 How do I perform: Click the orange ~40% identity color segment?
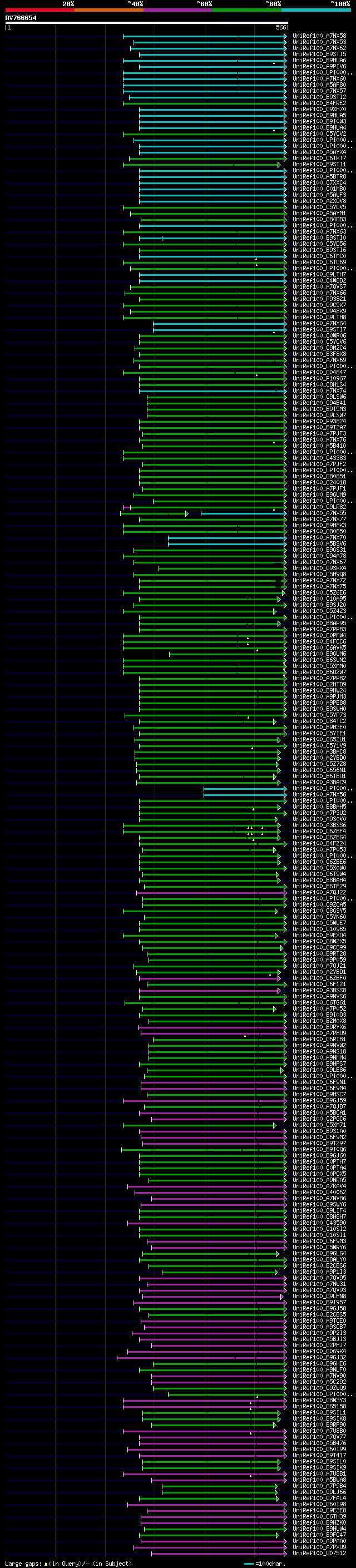(x=109, y=10)
